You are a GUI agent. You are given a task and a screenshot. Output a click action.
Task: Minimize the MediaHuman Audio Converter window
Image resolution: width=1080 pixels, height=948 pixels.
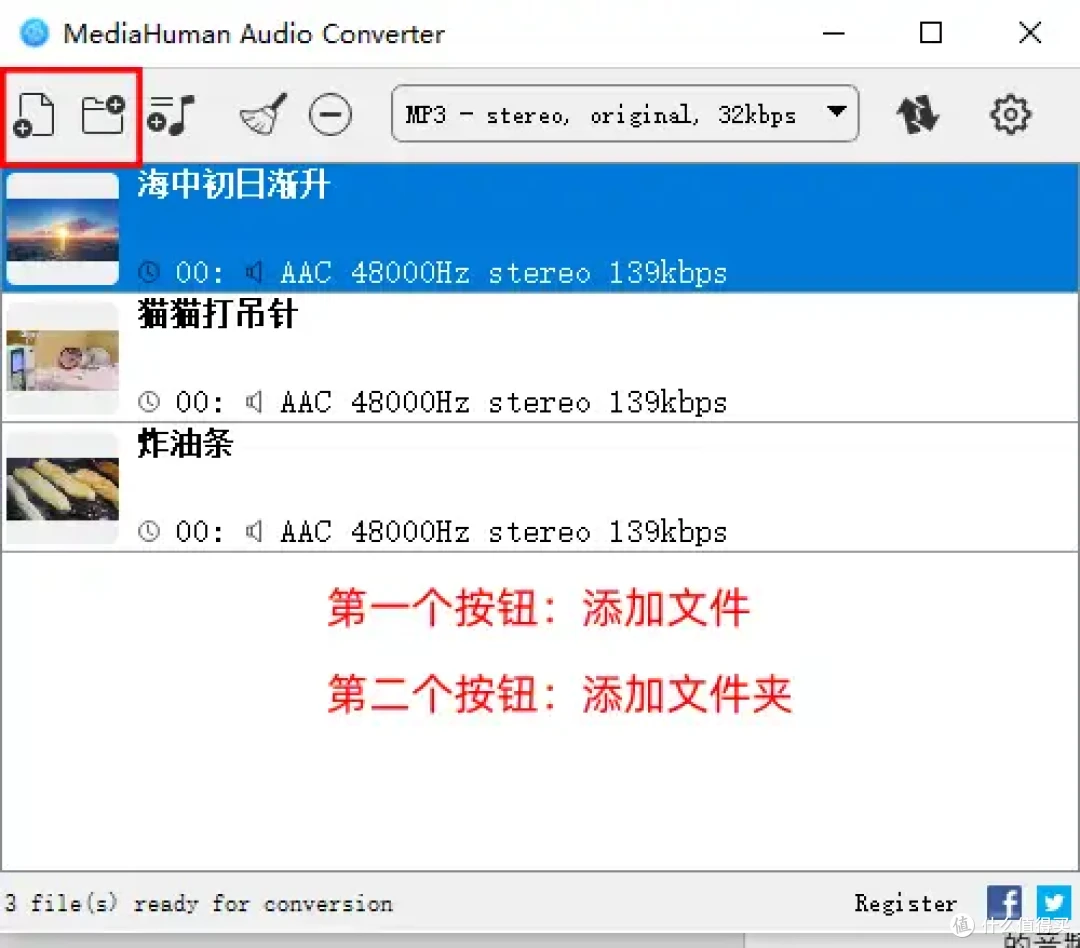pyautogui.click(x=833, y=32)
